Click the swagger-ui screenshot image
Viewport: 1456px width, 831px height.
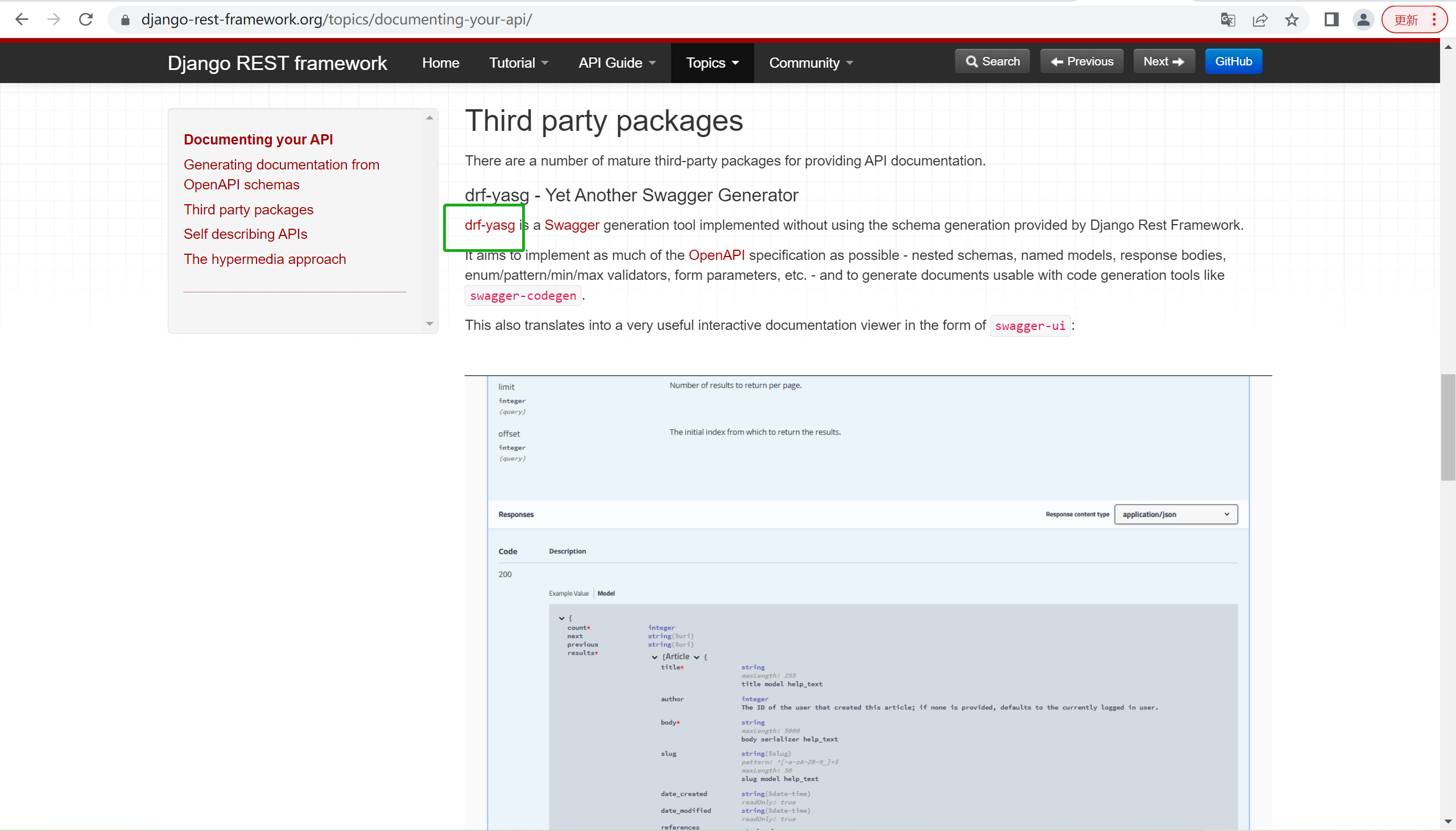point(868,602)
